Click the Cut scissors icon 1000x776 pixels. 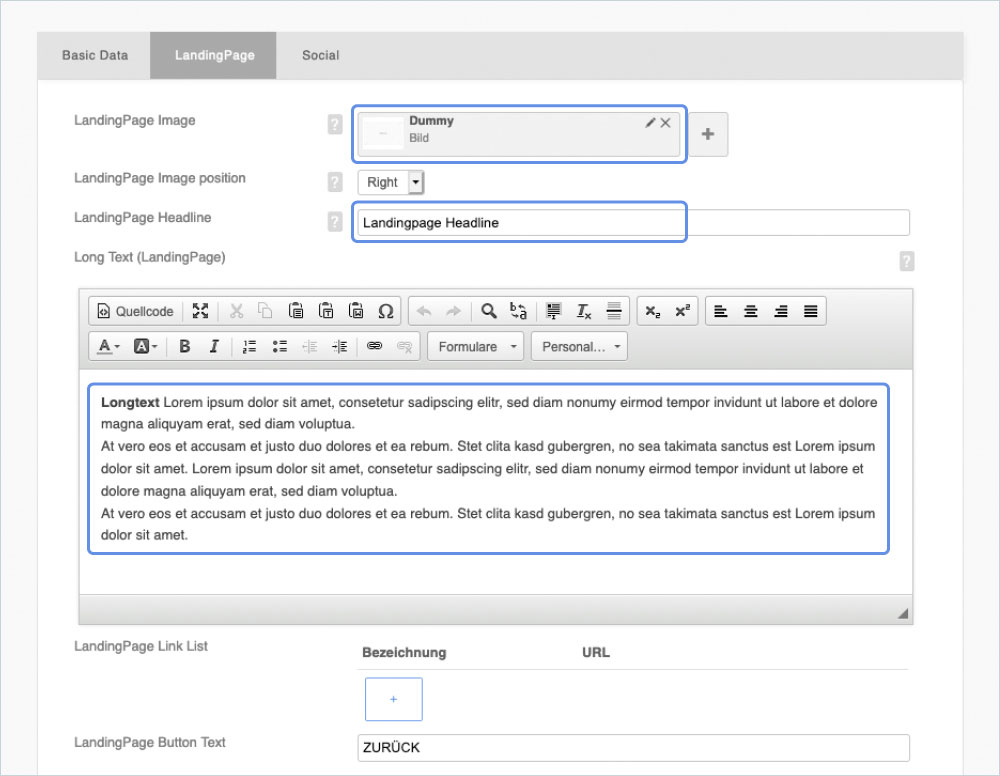[237, 311]
